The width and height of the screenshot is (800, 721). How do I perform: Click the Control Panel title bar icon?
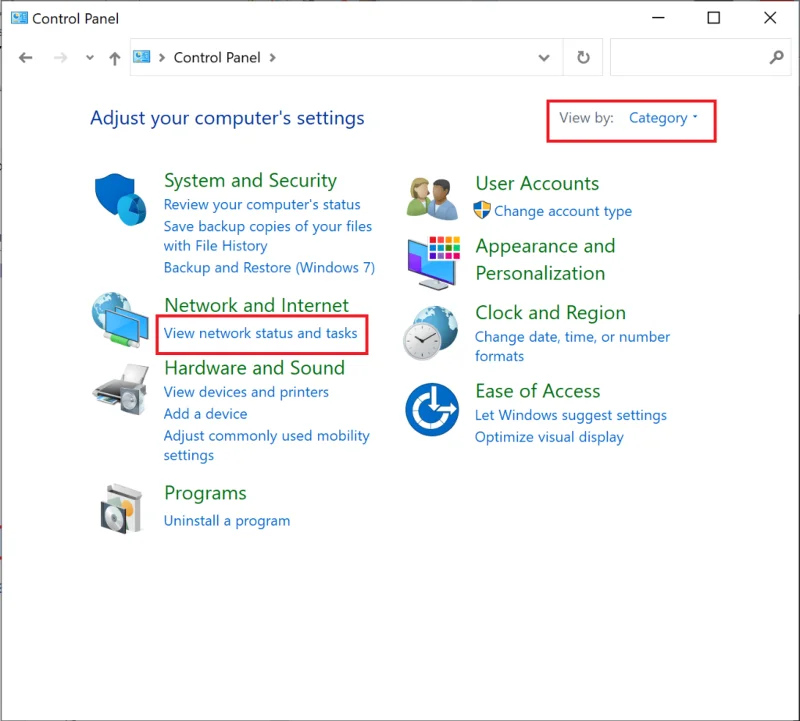pyautogui.click(x=19, y=18)
